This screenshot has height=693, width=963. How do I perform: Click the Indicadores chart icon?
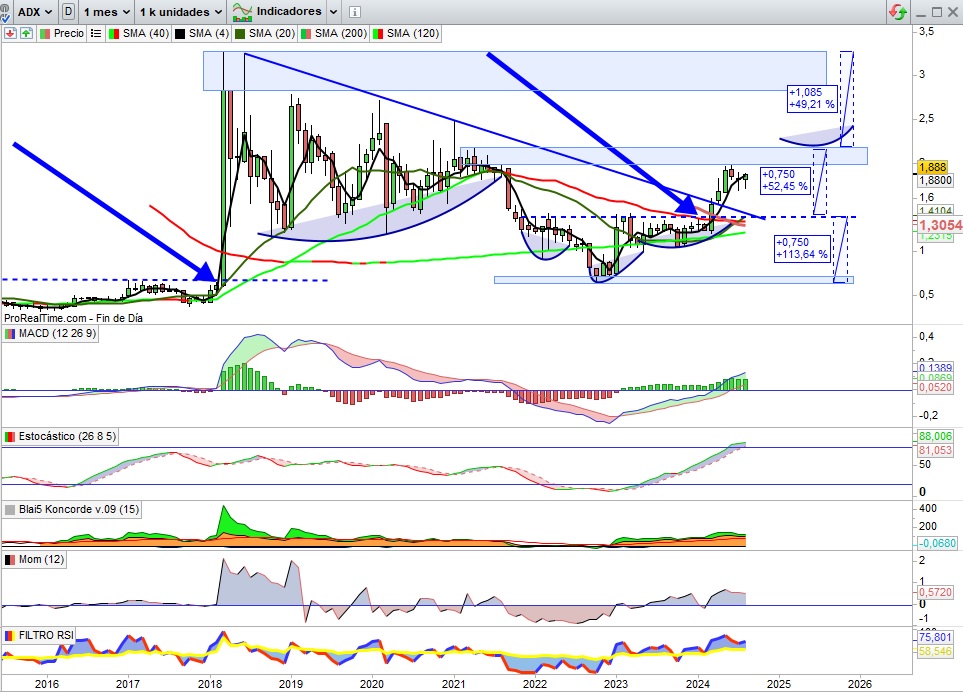[242, 12]
